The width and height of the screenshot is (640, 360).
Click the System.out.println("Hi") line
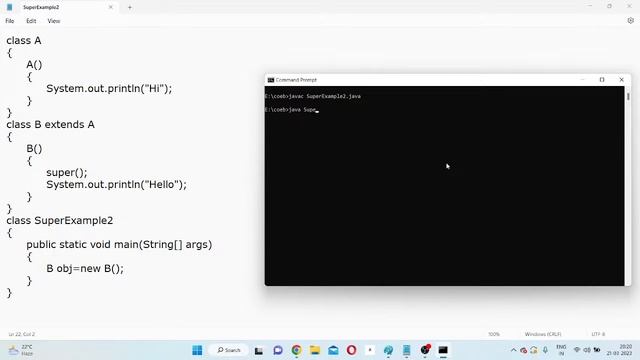pyautogui.click(x=109, y=89)
